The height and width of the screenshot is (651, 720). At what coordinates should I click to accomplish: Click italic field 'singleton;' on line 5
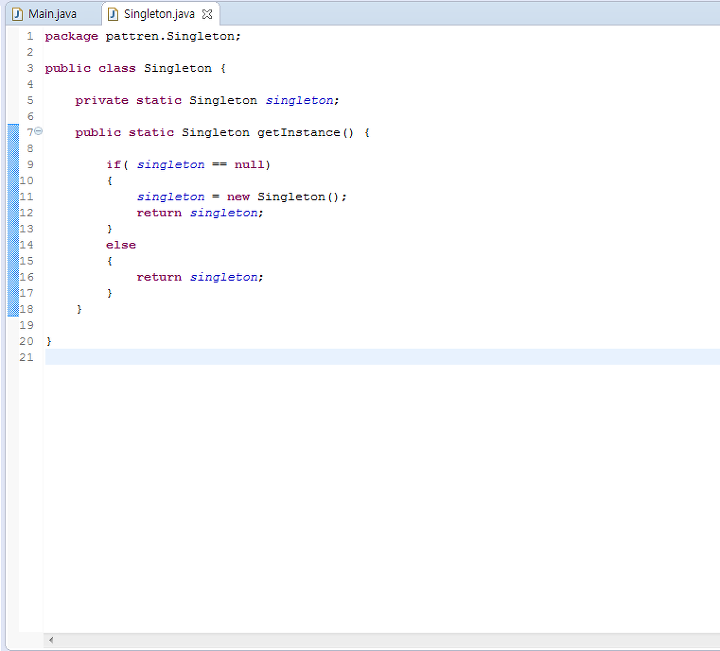pos(303,101)
